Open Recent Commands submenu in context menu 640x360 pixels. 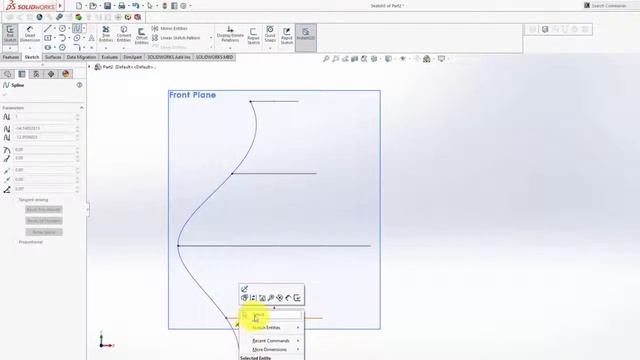(271, 340)
